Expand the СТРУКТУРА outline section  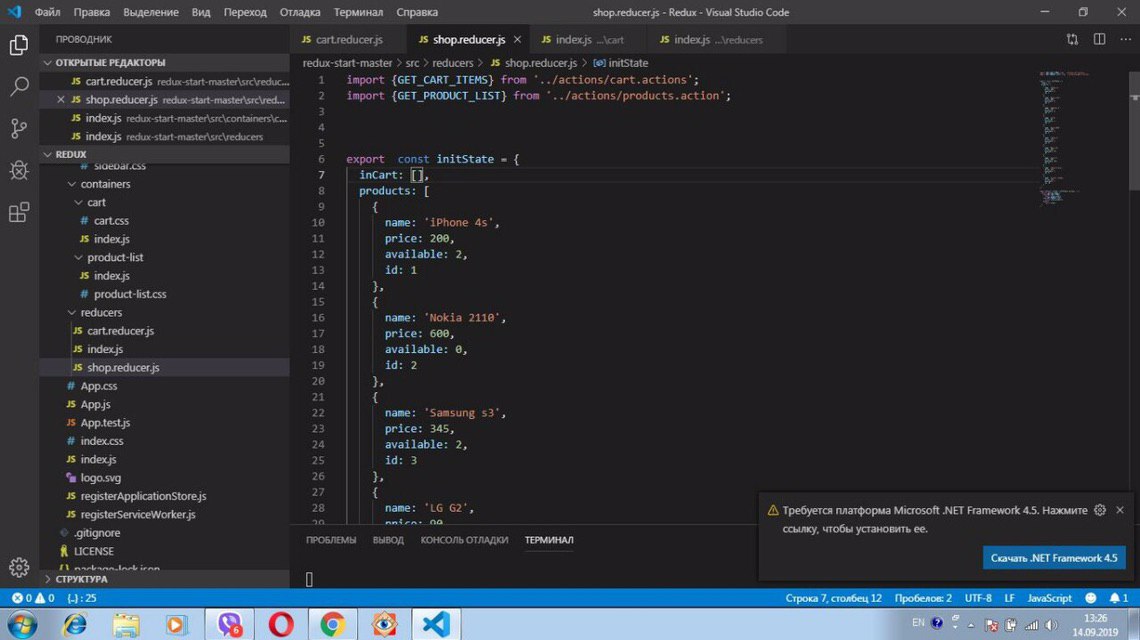point(80,579)
